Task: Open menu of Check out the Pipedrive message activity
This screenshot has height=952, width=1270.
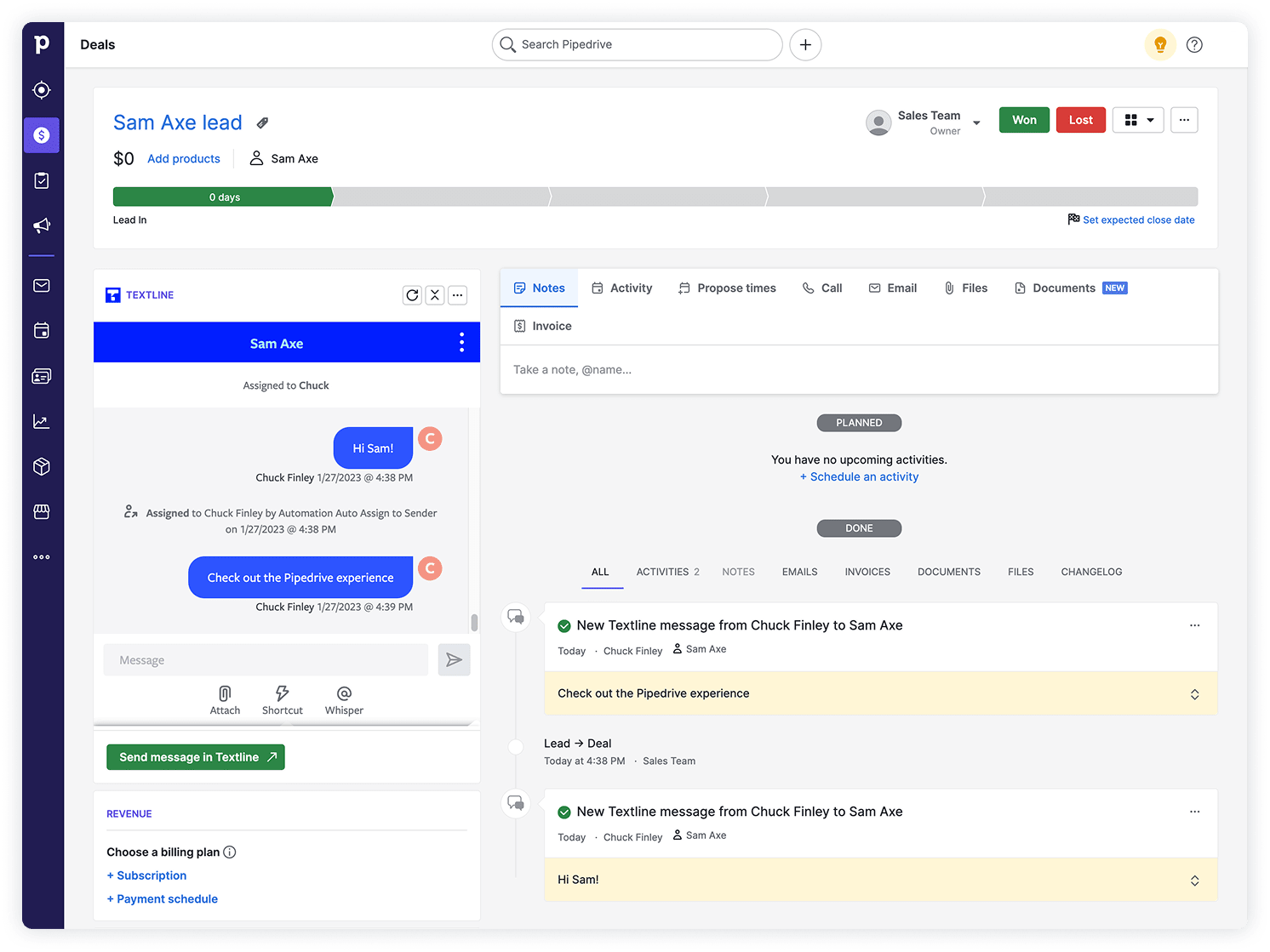Action: click(1194, 625)
